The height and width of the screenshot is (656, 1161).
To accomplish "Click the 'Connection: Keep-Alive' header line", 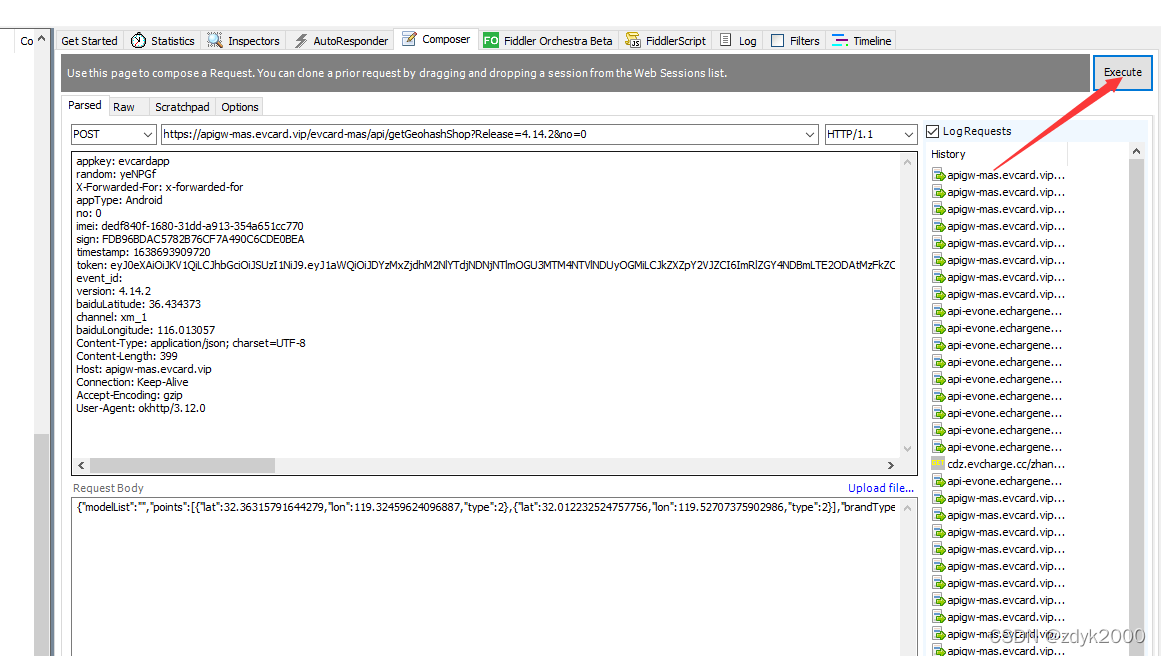I will (x=133, y=382).
